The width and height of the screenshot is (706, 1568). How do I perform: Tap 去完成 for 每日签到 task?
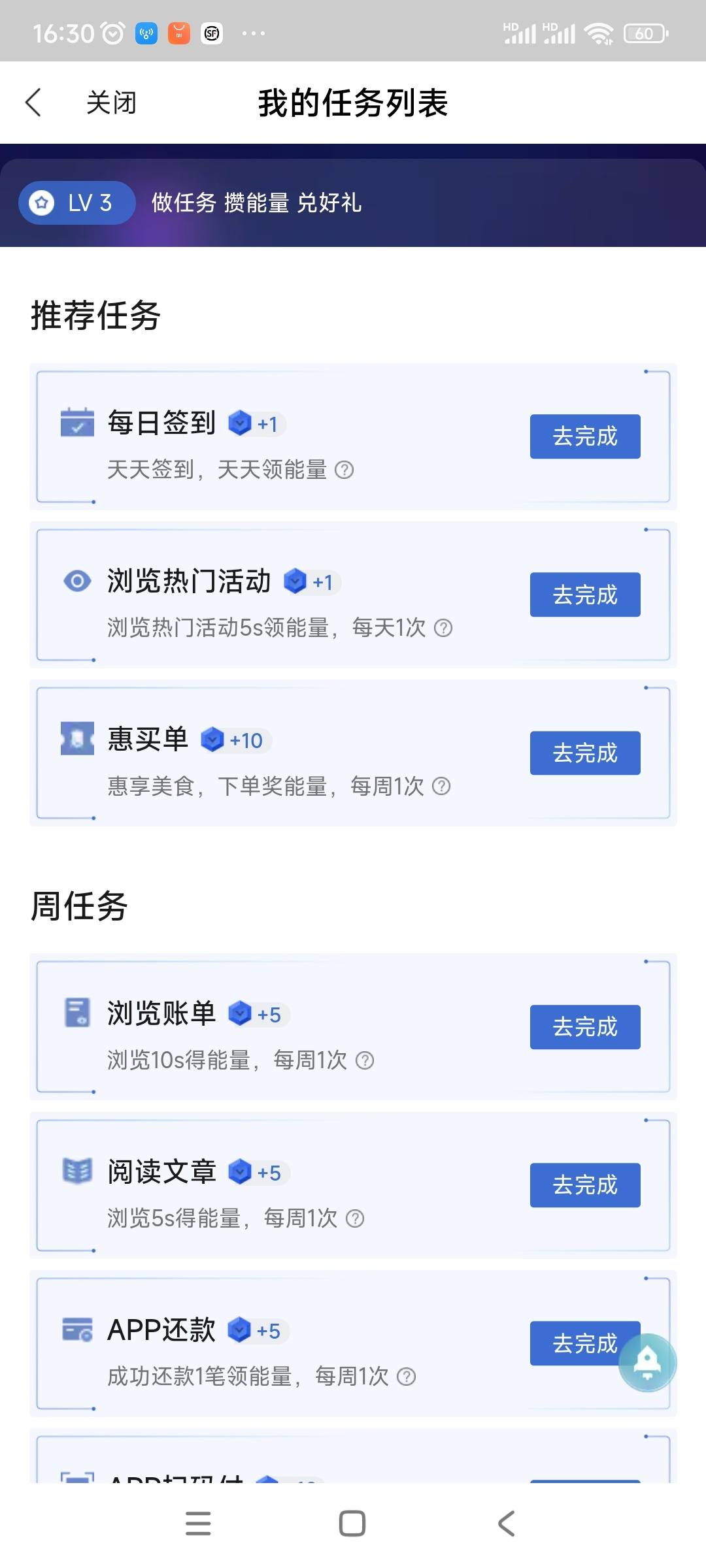click(x=585, y=436)
